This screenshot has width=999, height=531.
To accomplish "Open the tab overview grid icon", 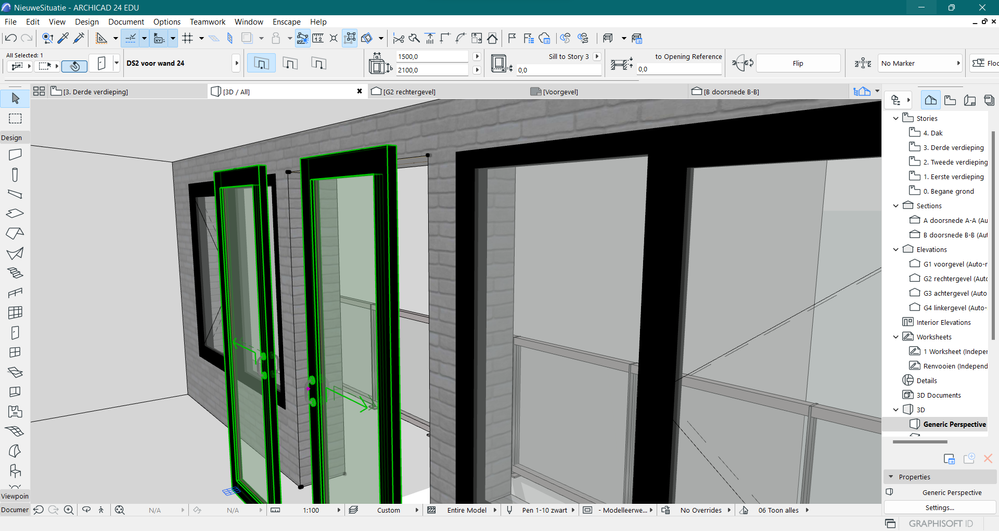I will 39,91.
